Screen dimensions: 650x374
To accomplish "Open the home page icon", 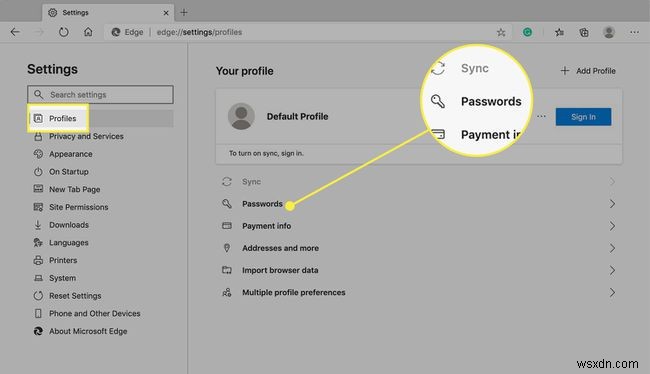I will (88, 32).
